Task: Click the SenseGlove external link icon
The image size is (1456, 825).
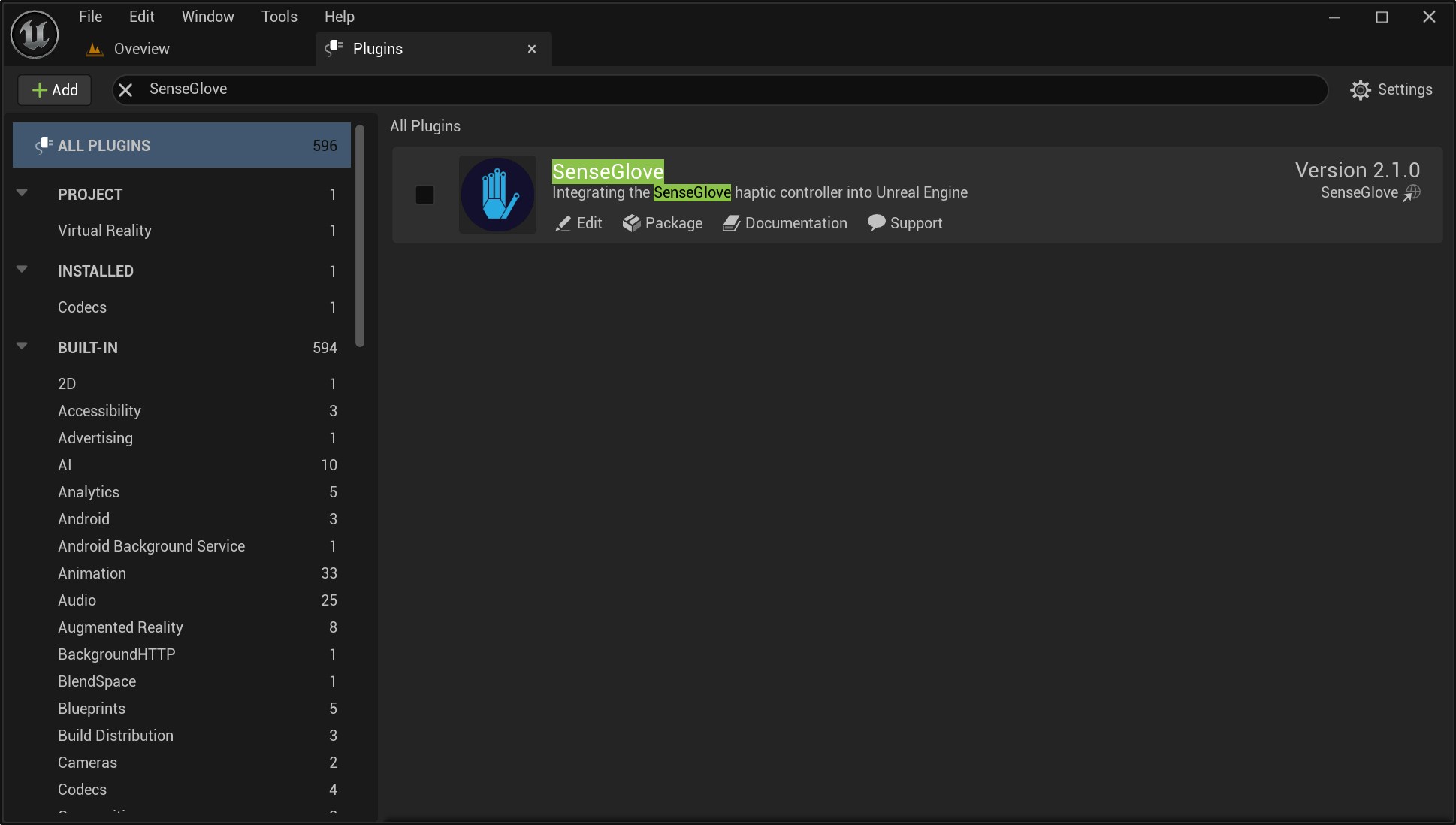Action: [1413, 192]
